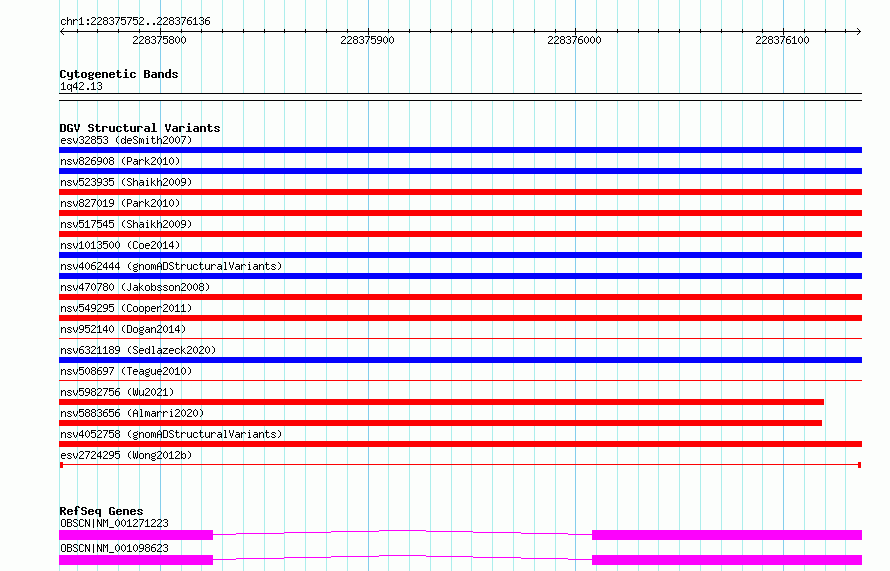Click the nsv517545 (Shaikh2009) label
Viewport: 890px width, 571px height.
point(126,224)
